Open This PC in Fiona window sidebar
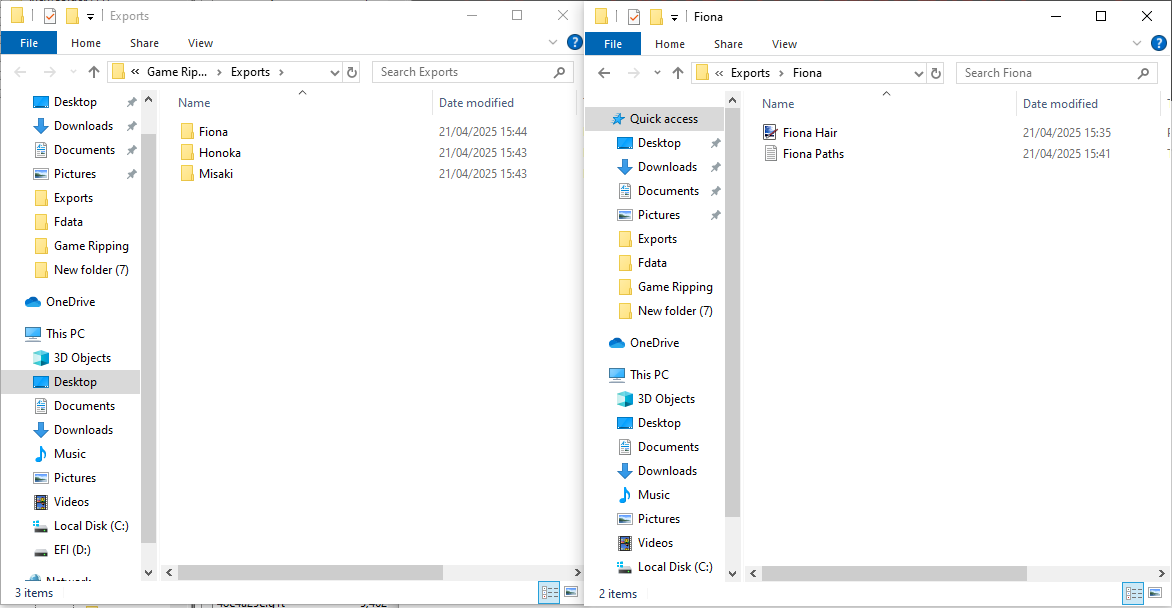 click(639, 375)
